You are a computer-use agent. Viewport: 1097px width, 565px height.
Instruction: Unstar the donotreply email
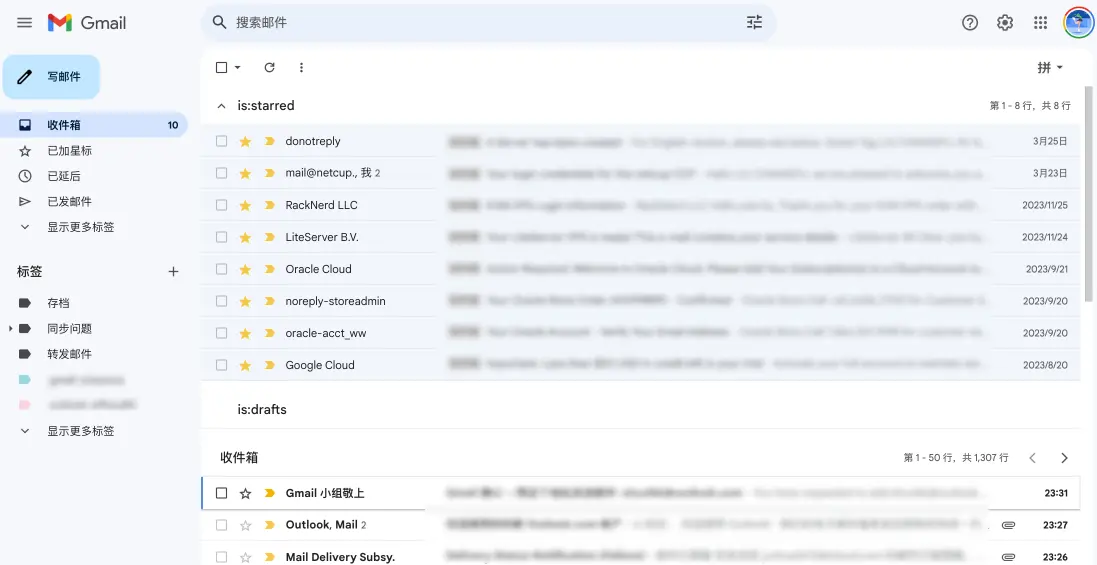coord(245,141)
